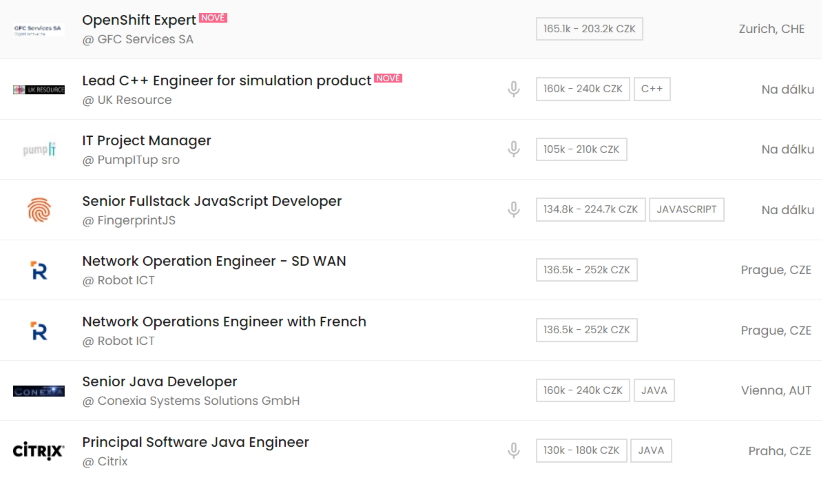Click microphone icon for Principal Software Java Engineer
The width and height of the screenshot is (840, 480).
tap(514, 451)
